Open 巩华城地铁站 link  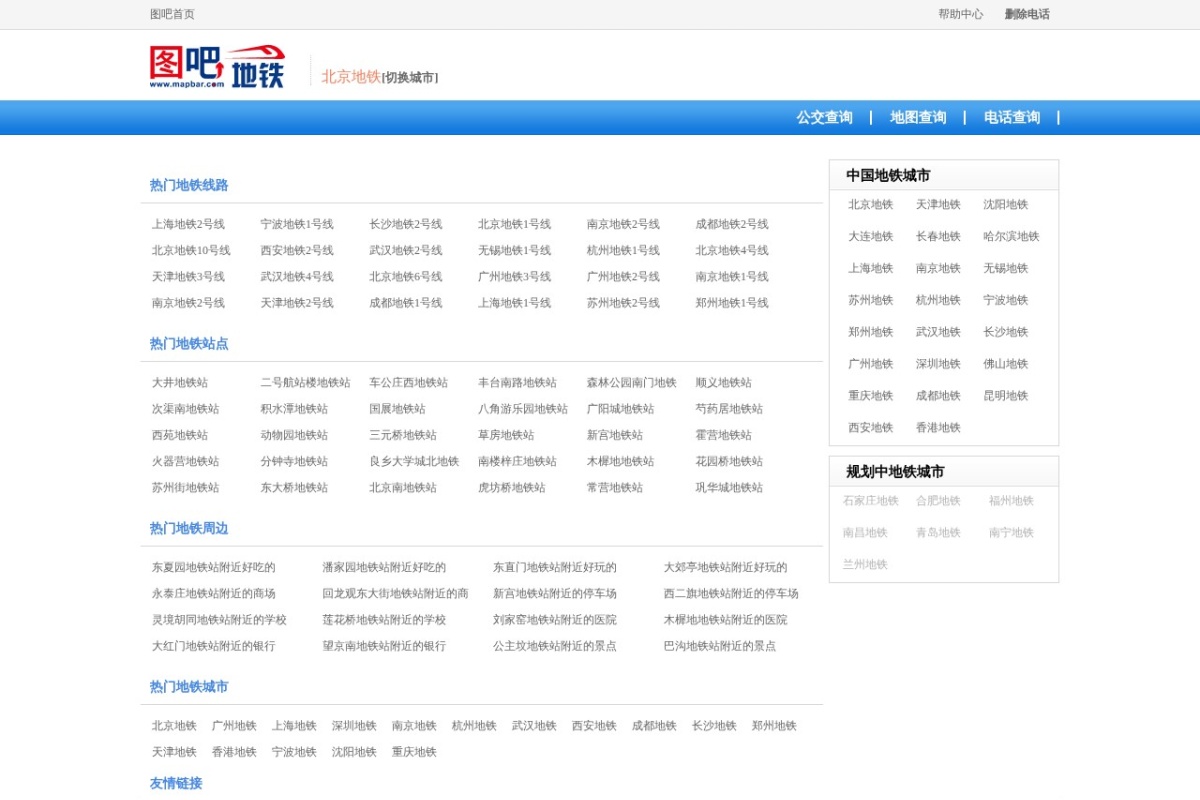(729, 487)
